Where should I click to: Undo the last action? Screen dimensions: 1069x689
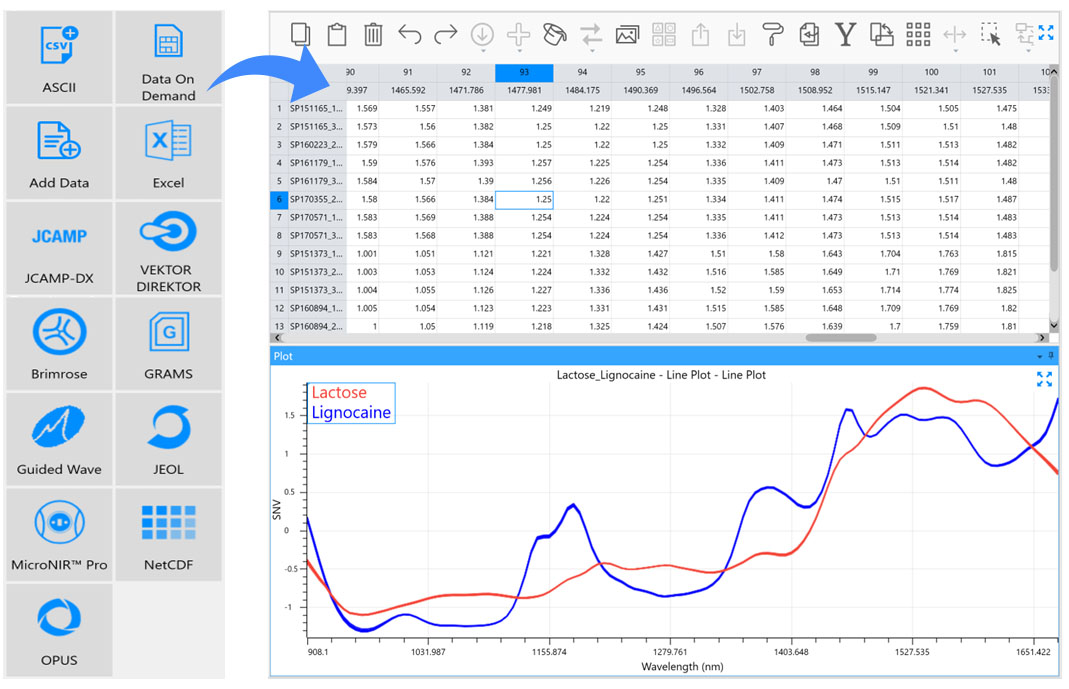tap(410, 34)
